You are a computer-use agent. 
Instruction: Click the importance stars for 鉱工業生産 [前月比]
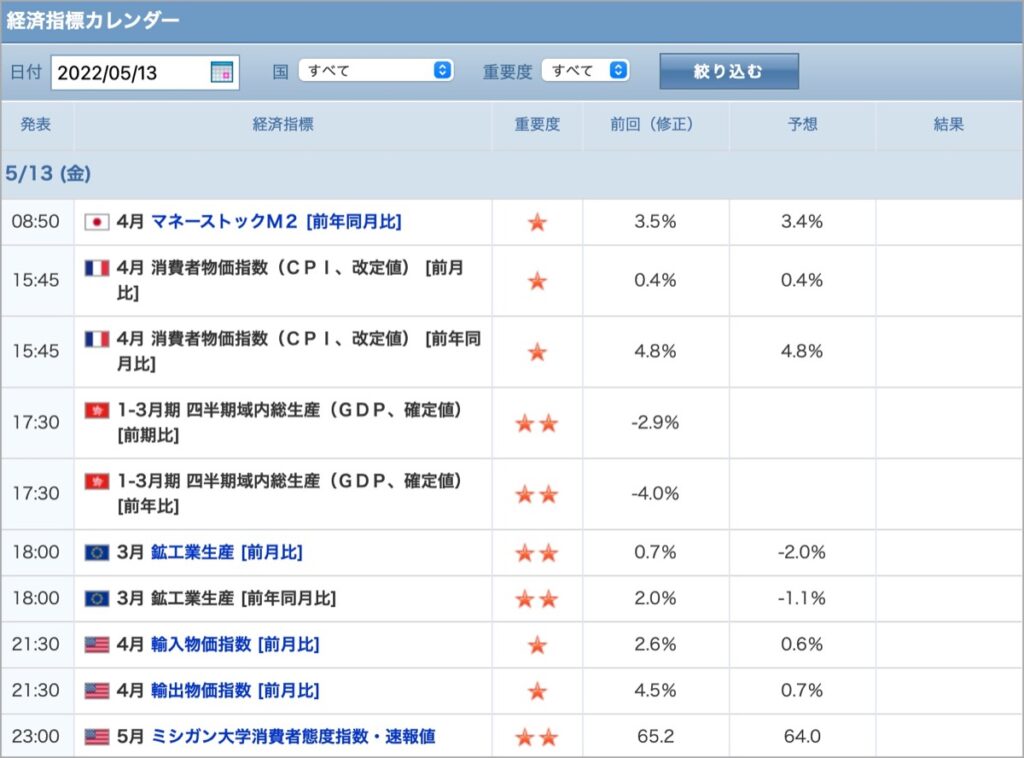click(x=537, y=553)
